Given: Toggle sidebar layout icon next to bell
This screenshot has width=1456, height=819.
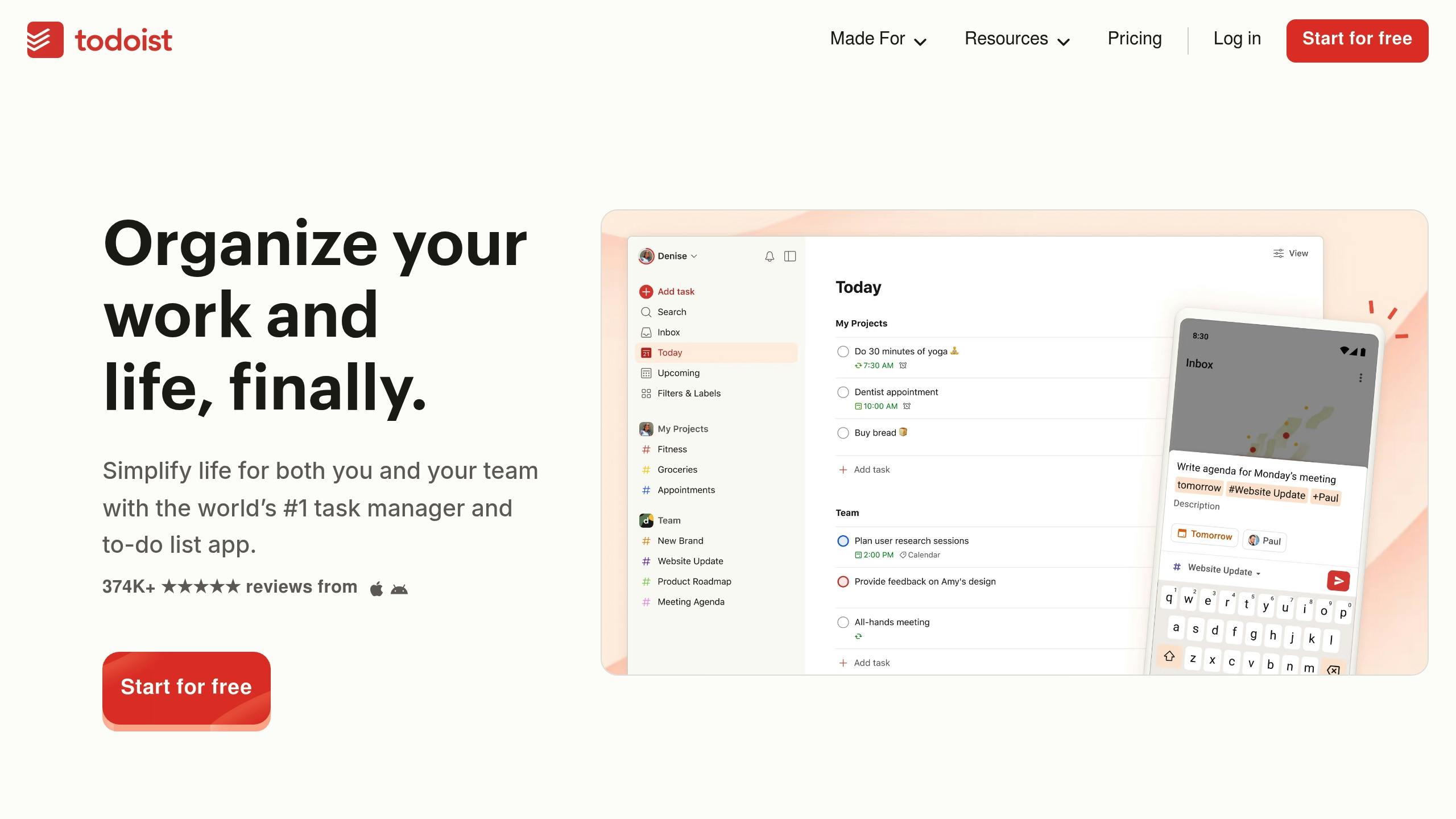Looking at the screenshot, I should pyautogui.click(x=790, y=257).
